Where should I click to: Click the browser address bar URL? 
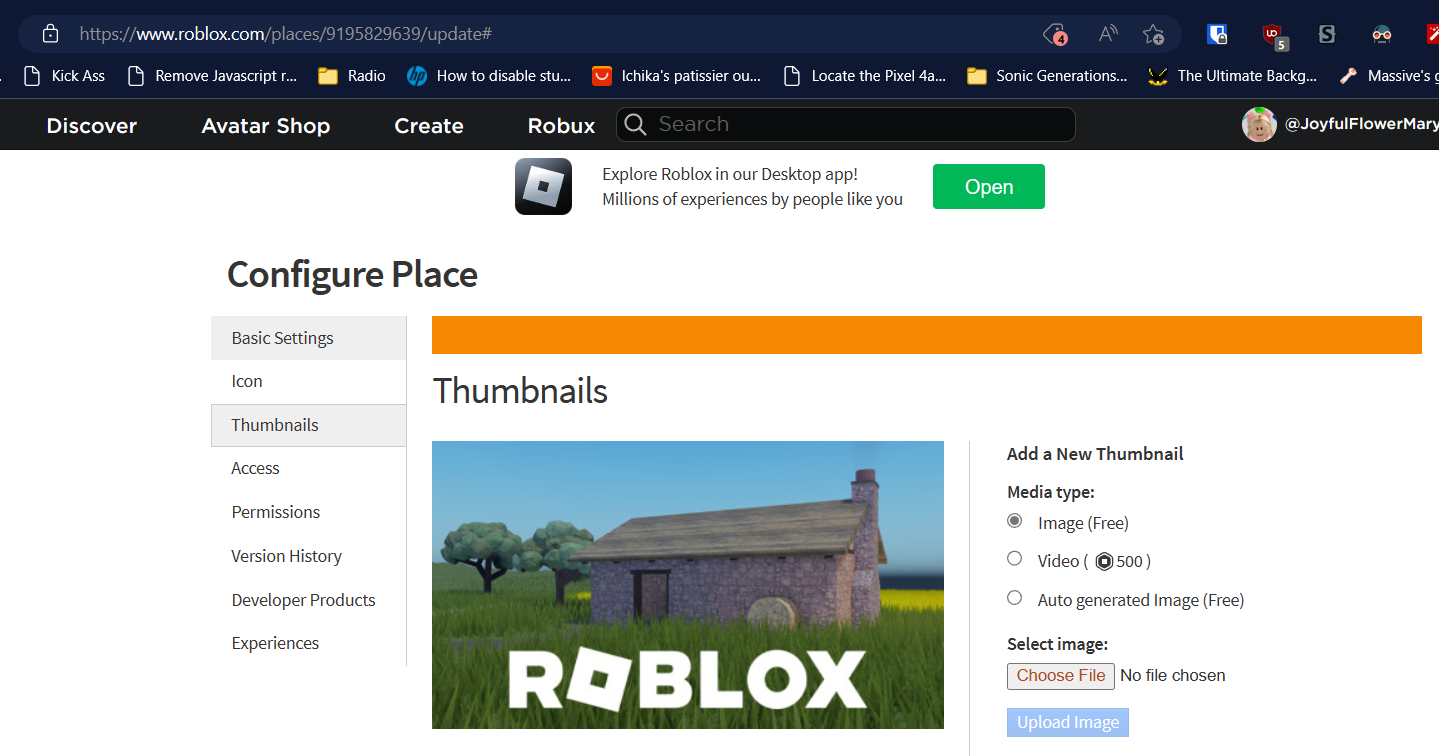pos(285,34)
